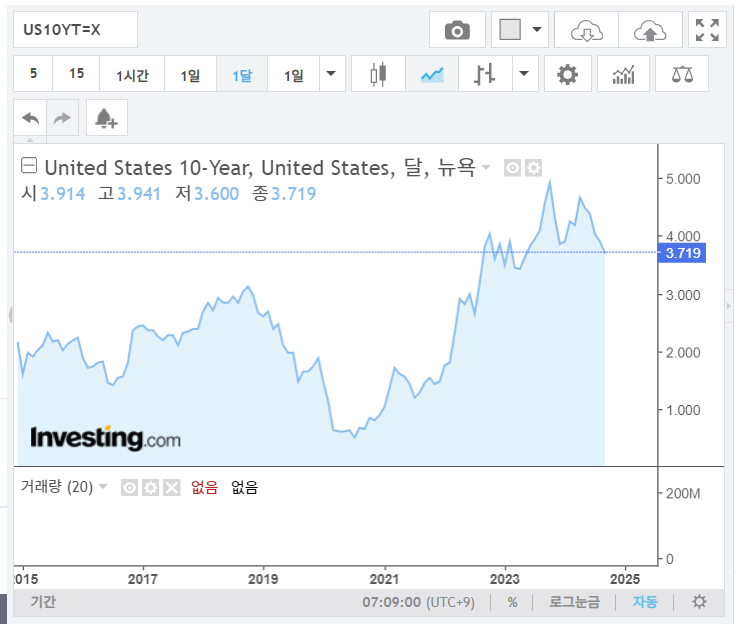Click the black 없음 volume value
736x625 pixels.
click(x=245, y=488)
